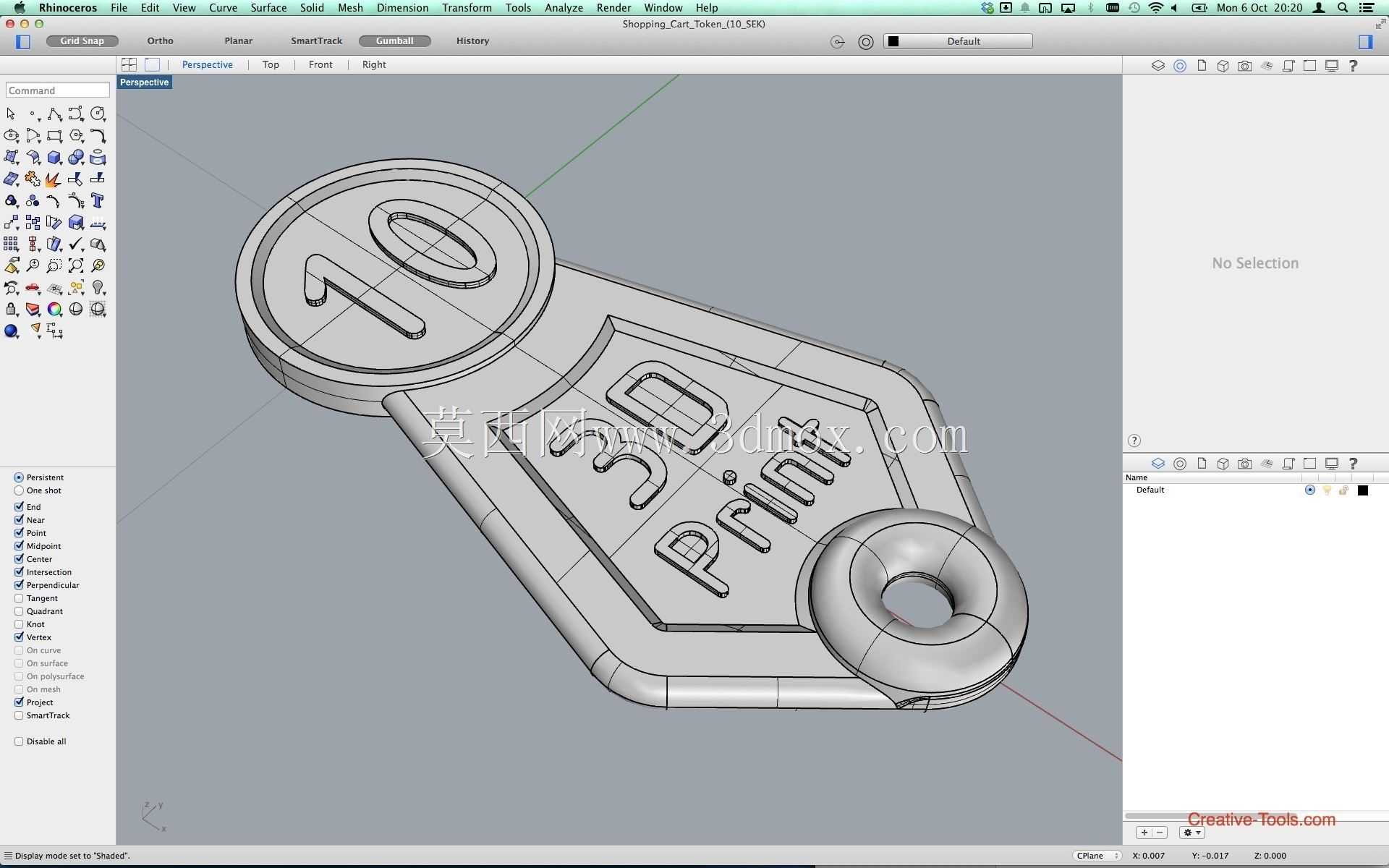The width and height of the screenshot is (1389, 868).
Task: Expand the Surface from points tool flyout
Action: [18, 163]
